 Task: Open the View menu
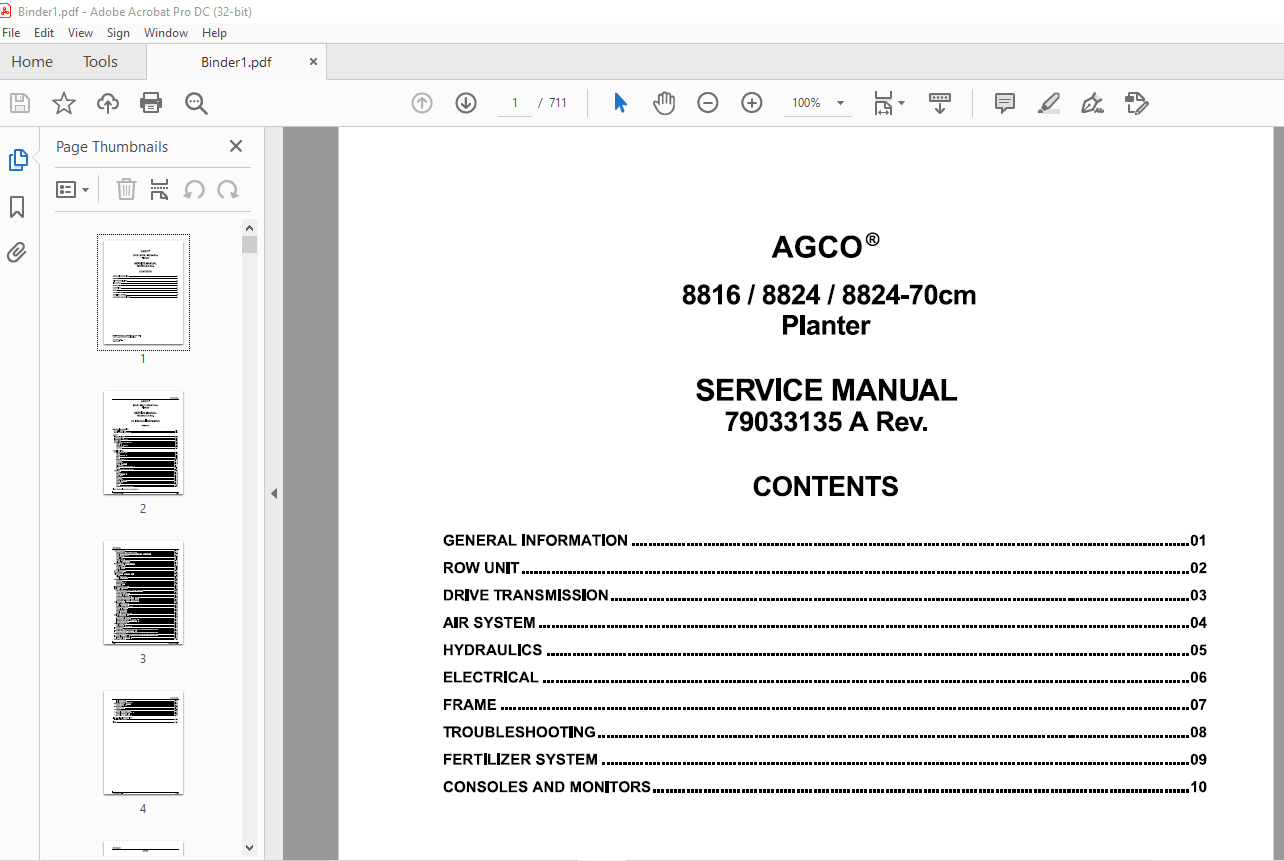coord(80,33)
